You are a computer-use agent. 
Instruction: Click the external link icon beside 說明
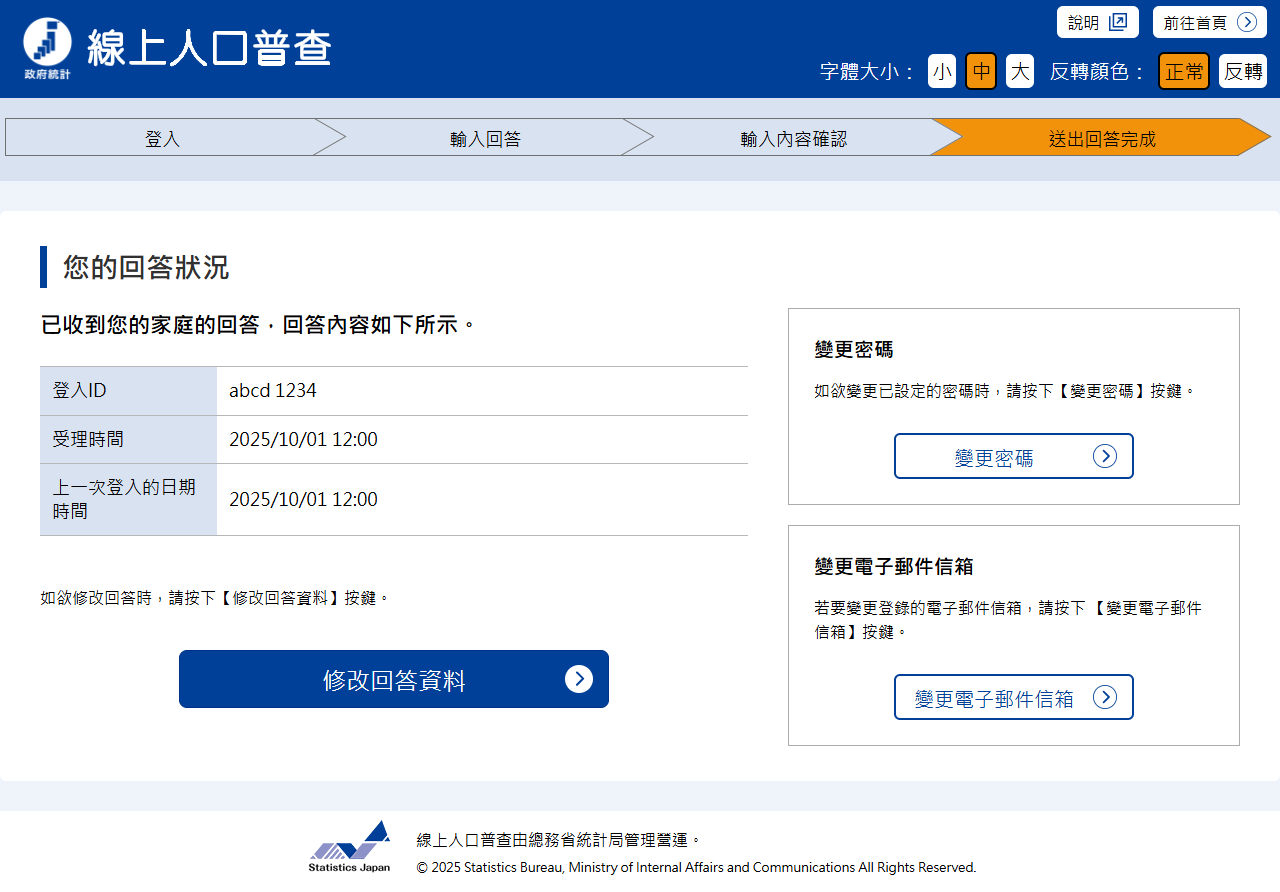(x=1117, y=22)
